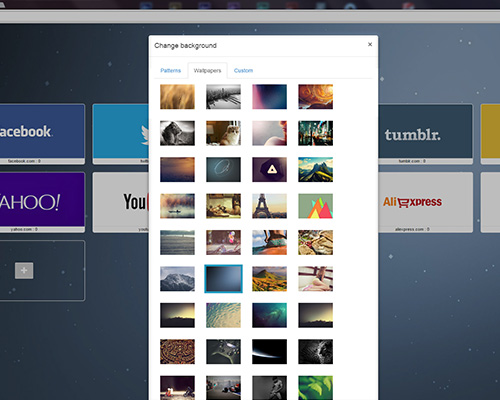Select the racing cars wallpaper
This screenshot has height=400, width=500.
tap(223, 388)
